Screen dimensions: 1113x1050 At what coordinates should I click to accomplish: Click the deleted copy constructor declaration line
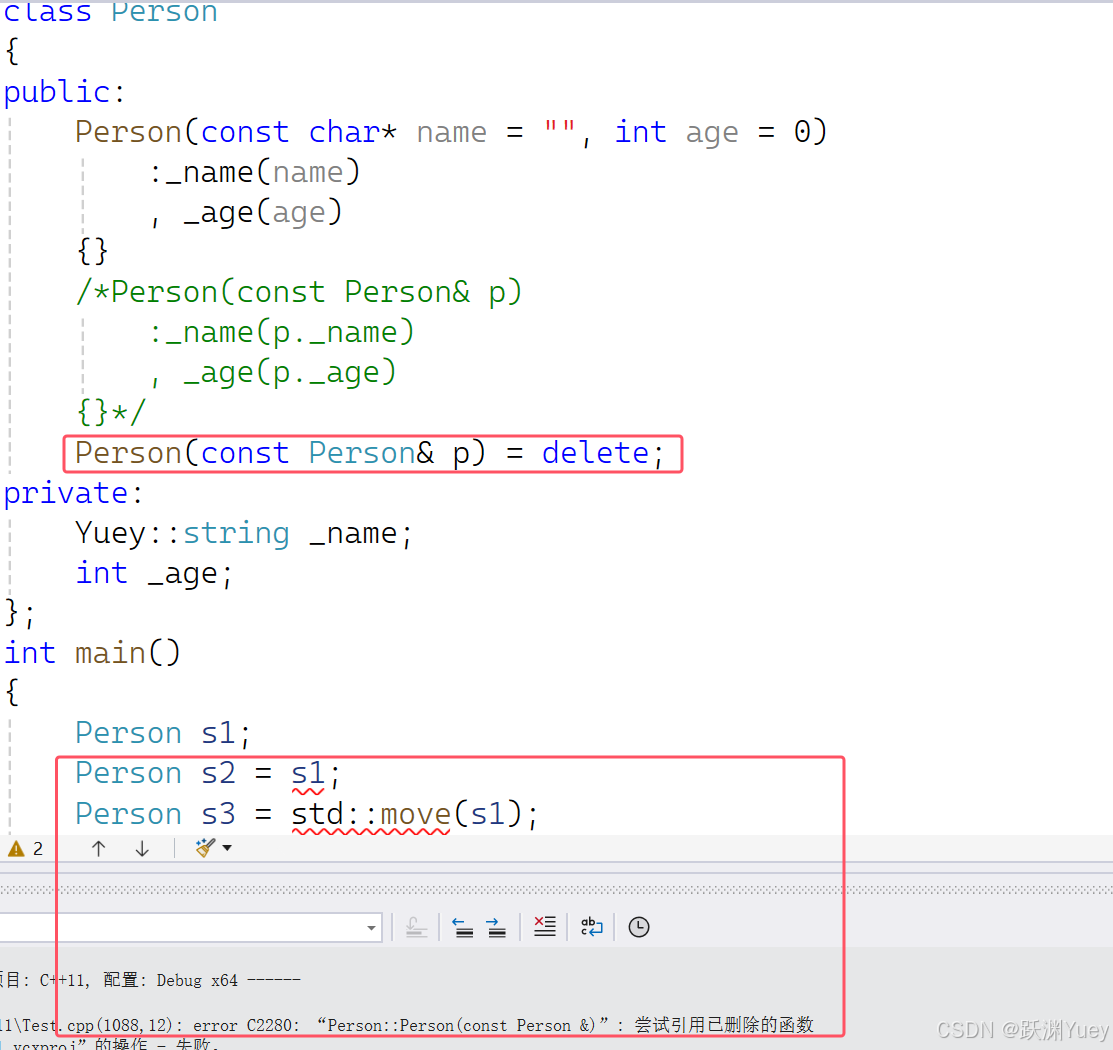click(370, 454)
